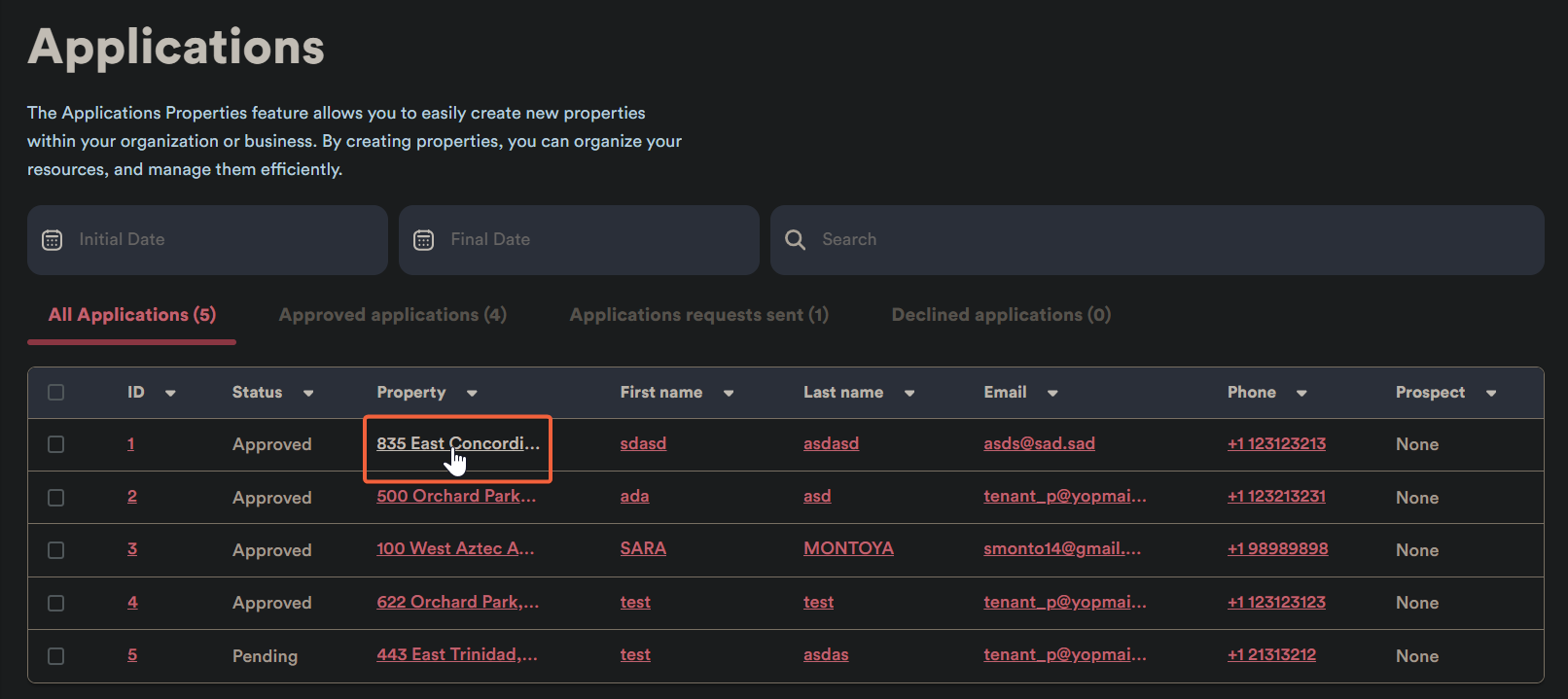
Task: Click the calendar icon in Final Date
Action: [424, 240]
